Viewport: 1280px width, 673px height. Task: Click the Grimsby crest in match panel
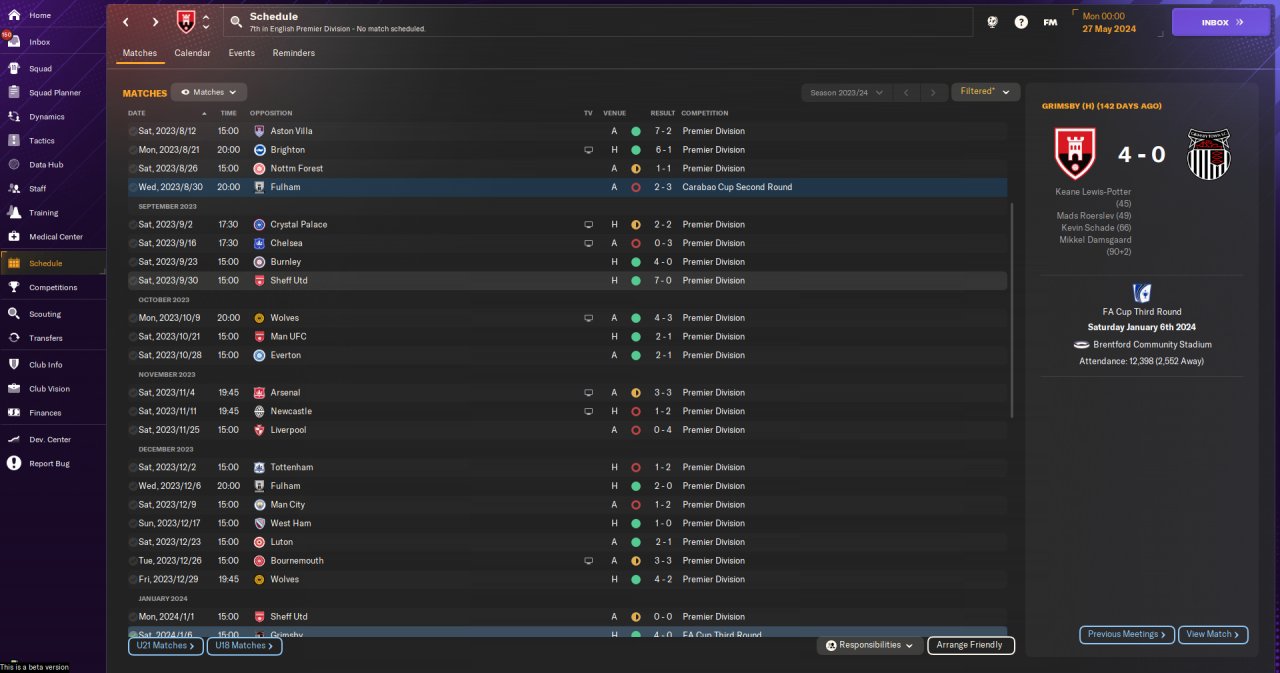[x=1209, y=154]
